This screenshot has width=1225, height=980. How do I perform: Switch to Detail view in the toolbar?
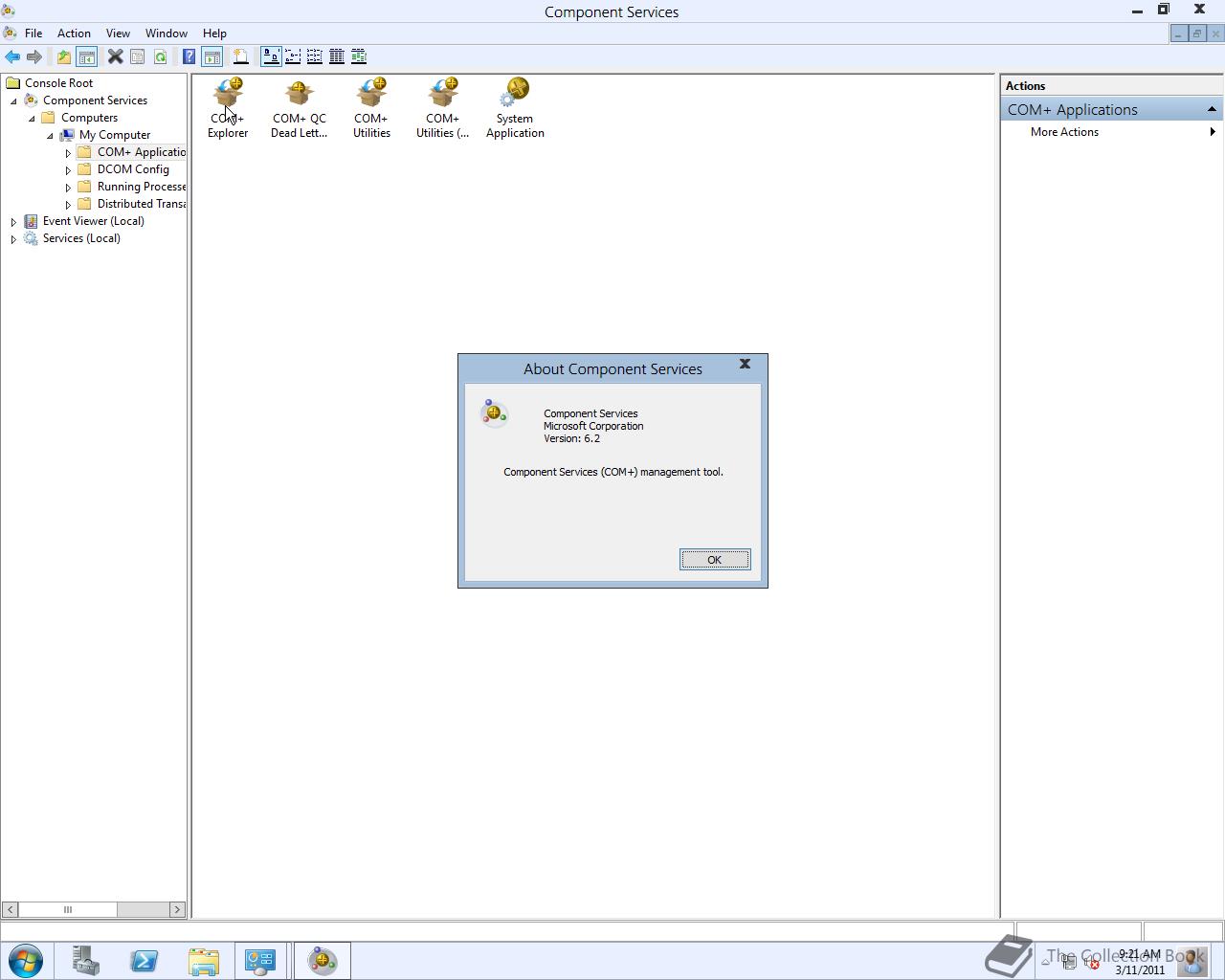337,57
